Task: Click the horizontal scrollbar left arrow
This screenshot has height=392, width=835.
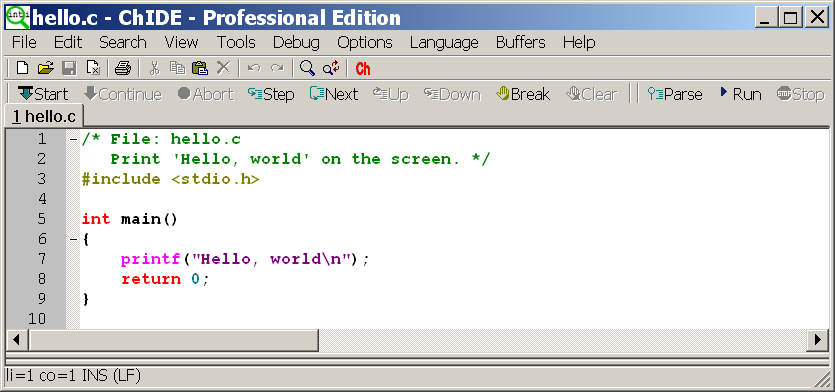Action: point(17,340)
